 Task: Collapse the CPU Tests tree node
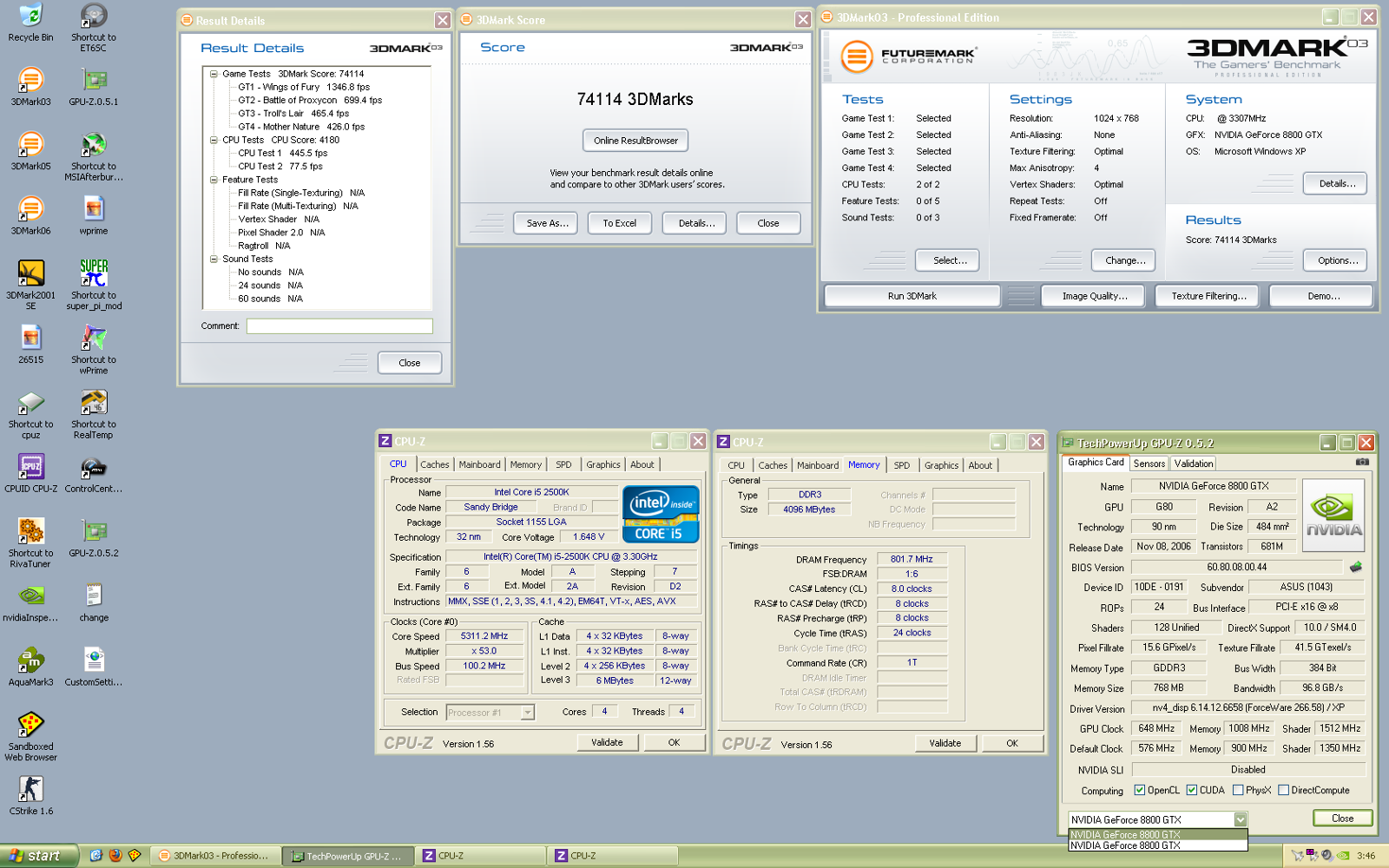point(214,140)
